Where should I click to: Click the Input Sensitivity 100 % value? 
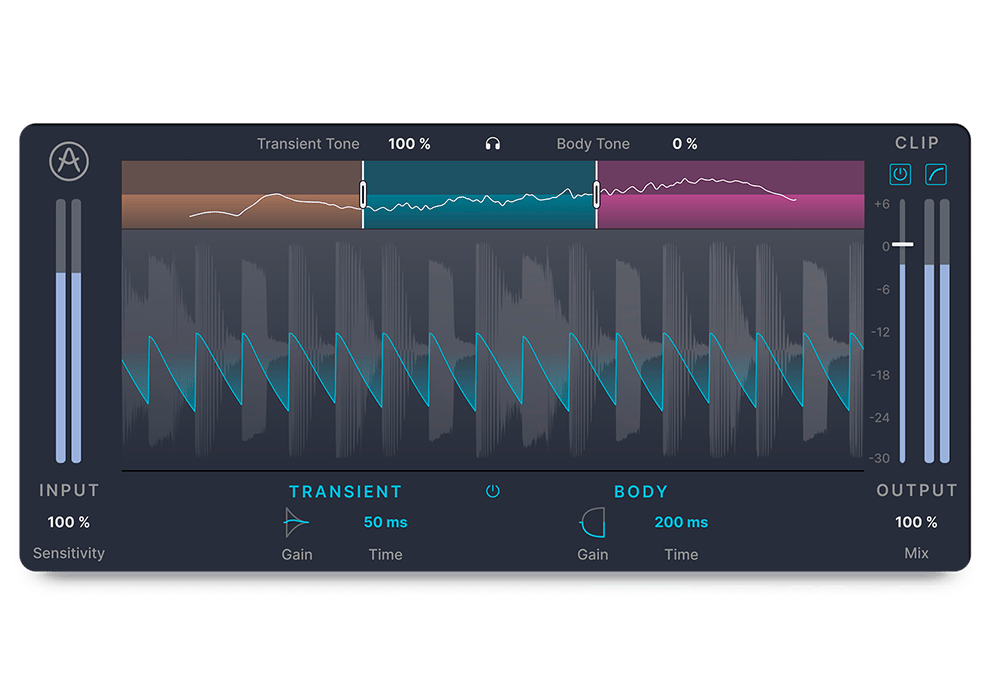pos(69,522)
